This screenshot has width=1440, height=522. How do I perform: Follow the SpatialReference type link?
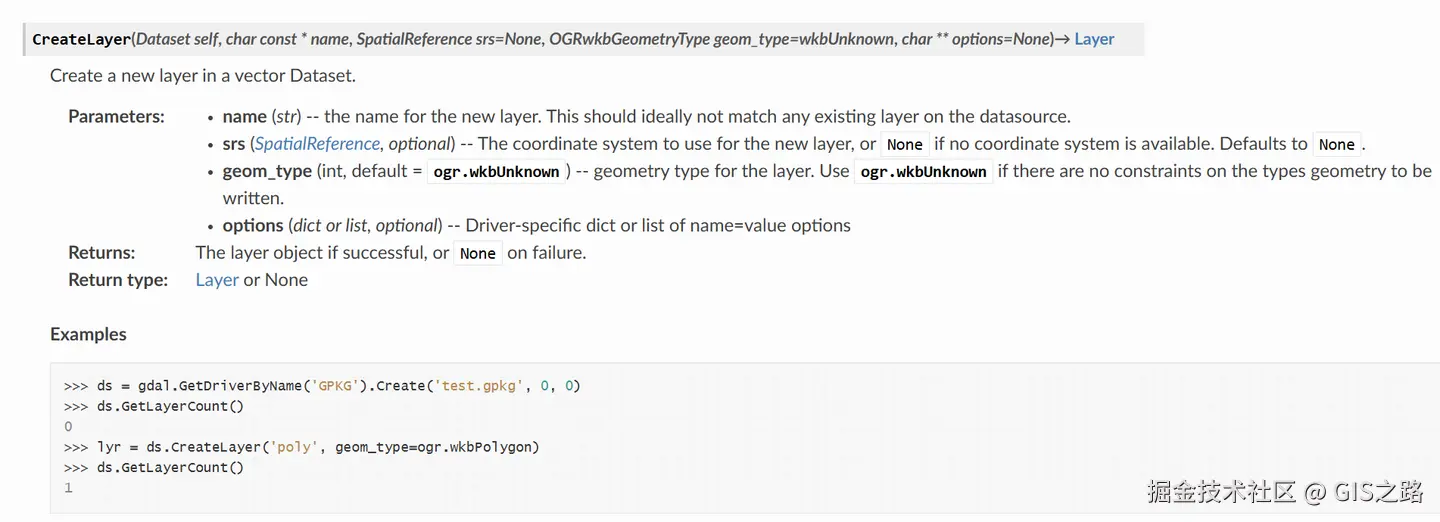[x=317, y=144]
